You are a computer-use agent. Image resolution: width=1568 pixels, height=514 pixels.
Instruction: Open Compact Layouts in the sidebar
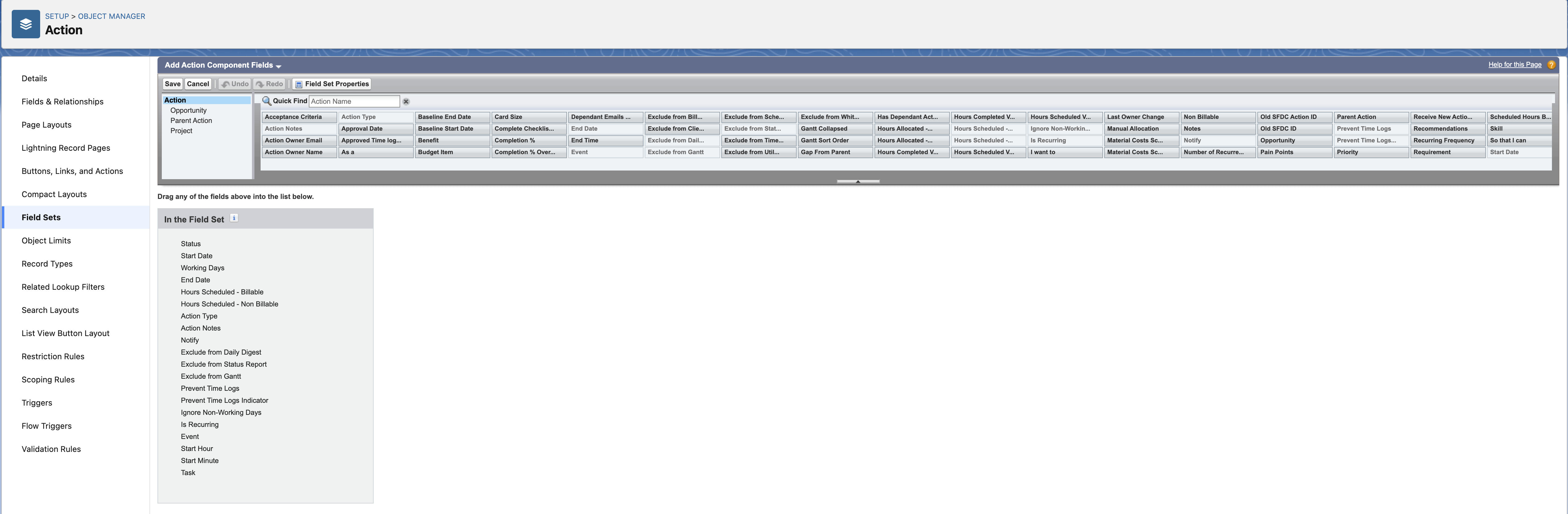[x=54, y=194]
